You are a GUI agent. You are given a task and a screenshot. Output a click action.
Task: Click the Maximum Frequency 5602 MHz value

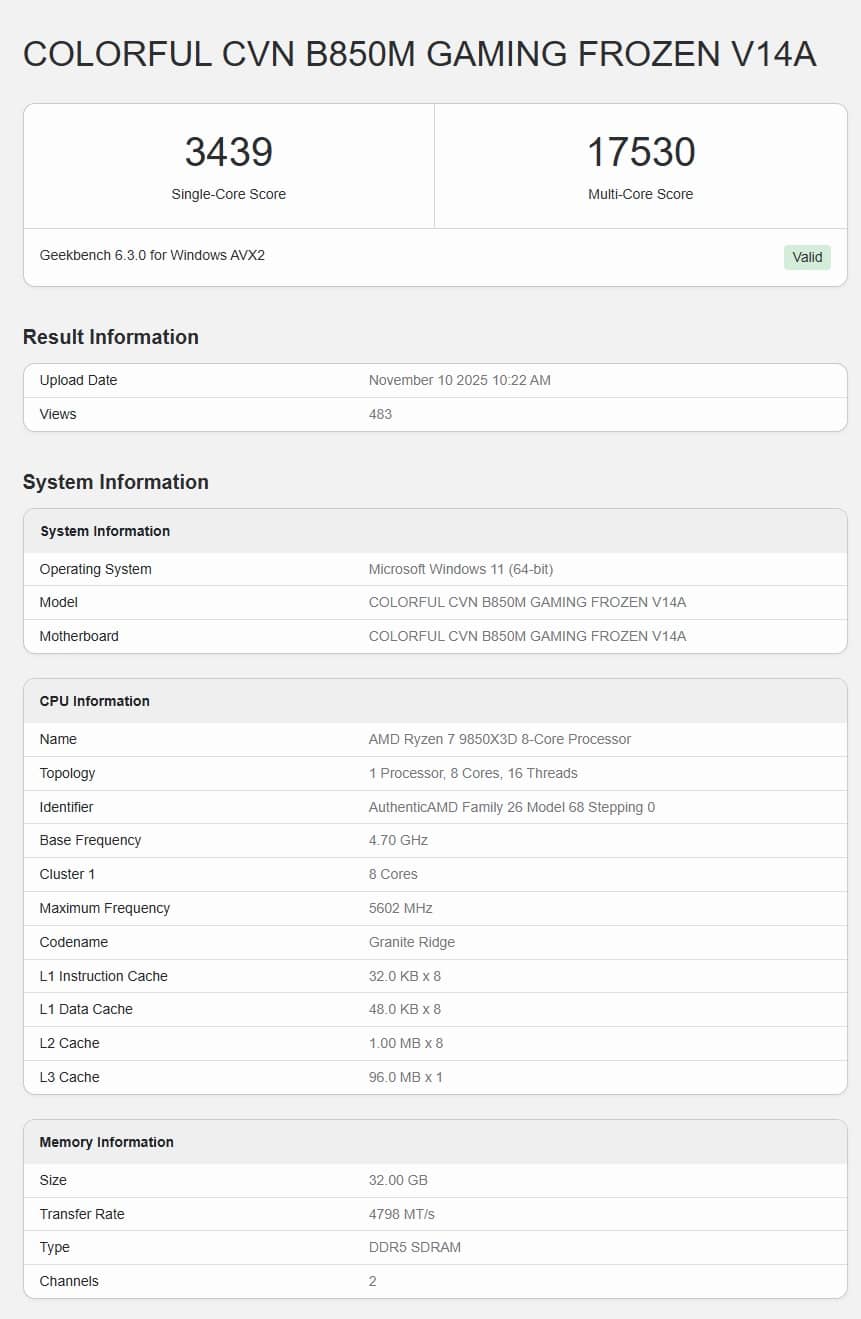(x=400, y=908)
